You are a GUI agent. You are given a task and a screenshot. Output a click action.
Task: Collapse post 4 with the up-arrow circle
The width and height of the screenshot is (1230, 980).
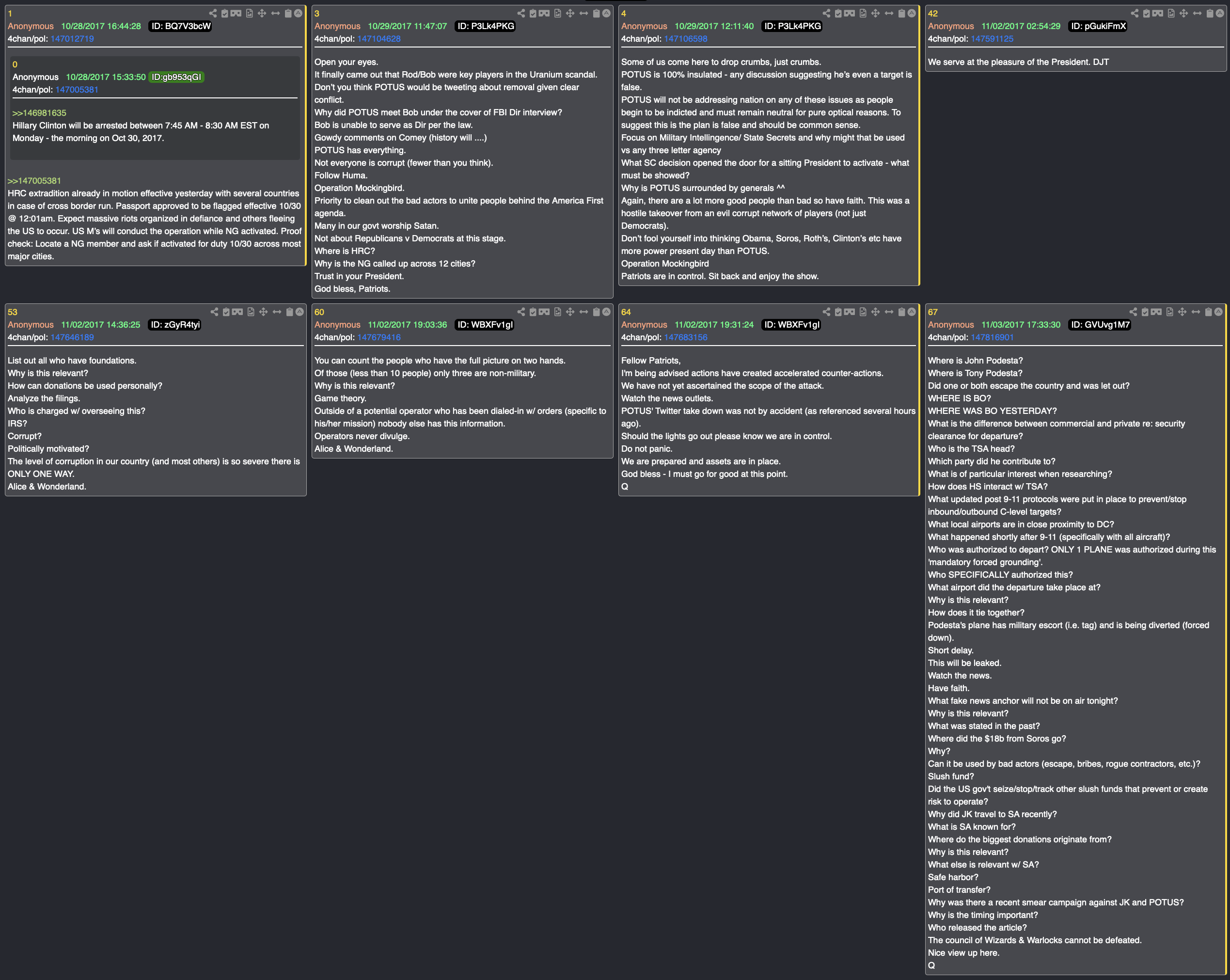[912, 13]
